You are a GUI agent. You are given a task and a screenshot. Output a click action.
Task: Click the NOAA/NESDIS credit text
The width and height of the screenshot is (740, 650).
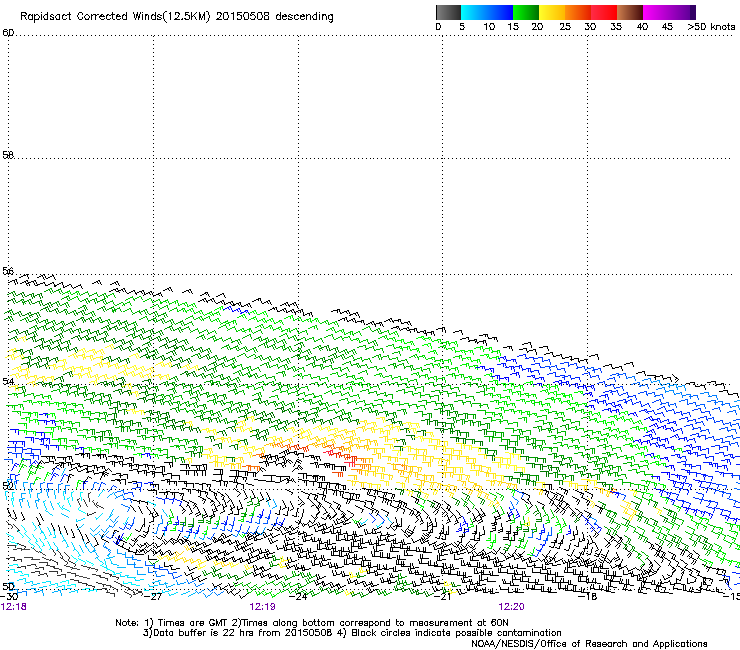click(x=589, y=644)
